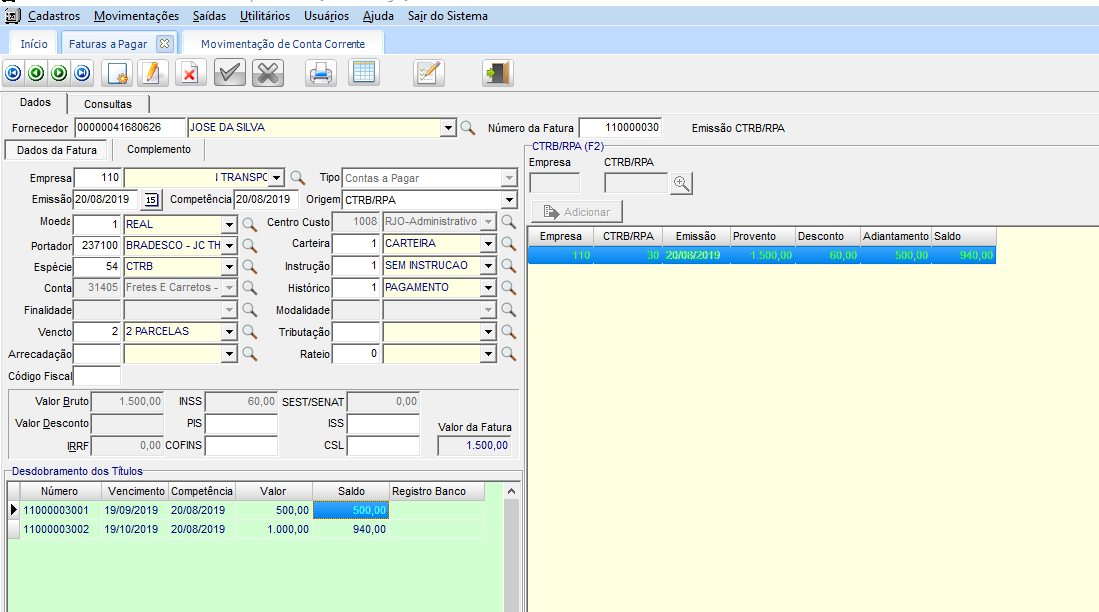Switch to the Complemento tab

pyautogui.click(x=158, y=150)
